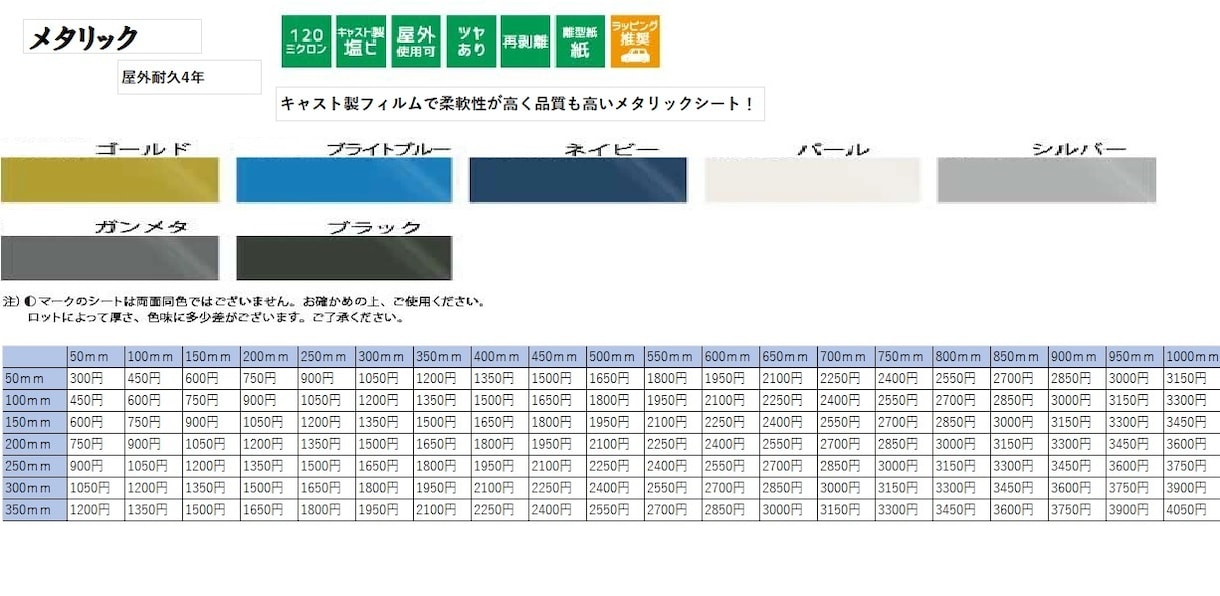Select the ガンメタ color swatch
The height and width of the screenshot is (596, 1220).
coord(109,258)
